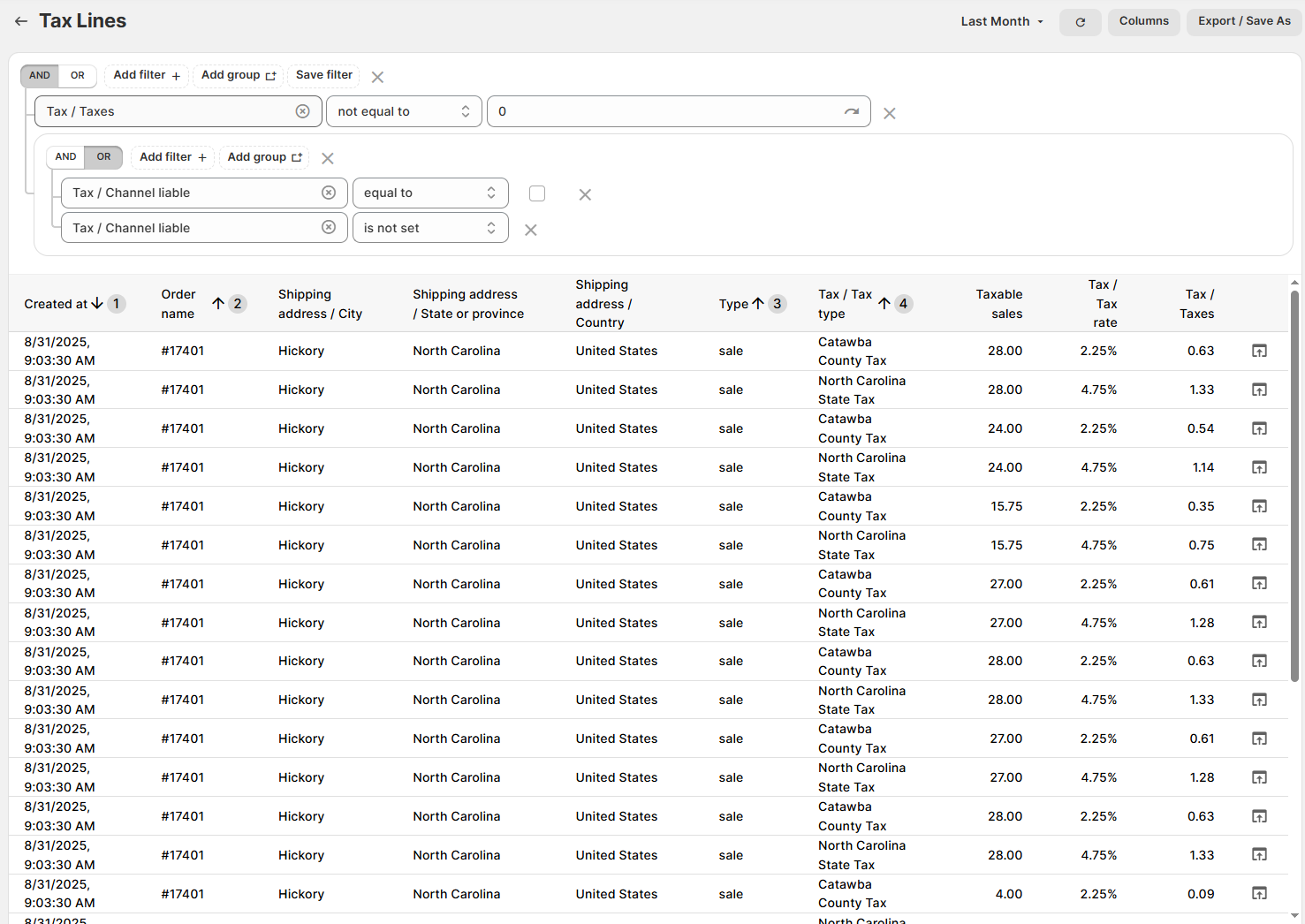Open the Columns button

[1143, 21]
